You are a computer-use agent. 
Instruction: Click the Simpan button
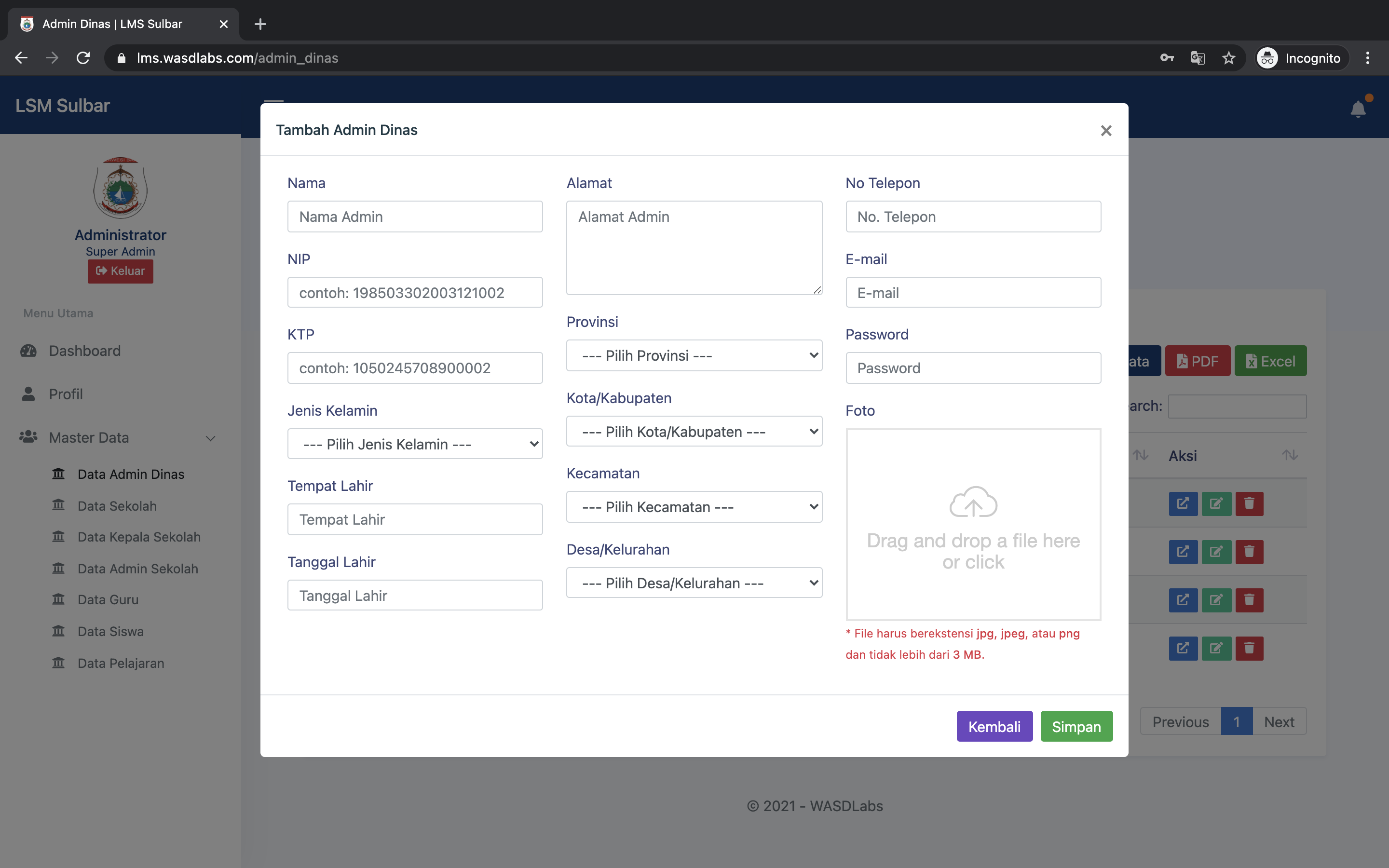tap(1076, 726)
